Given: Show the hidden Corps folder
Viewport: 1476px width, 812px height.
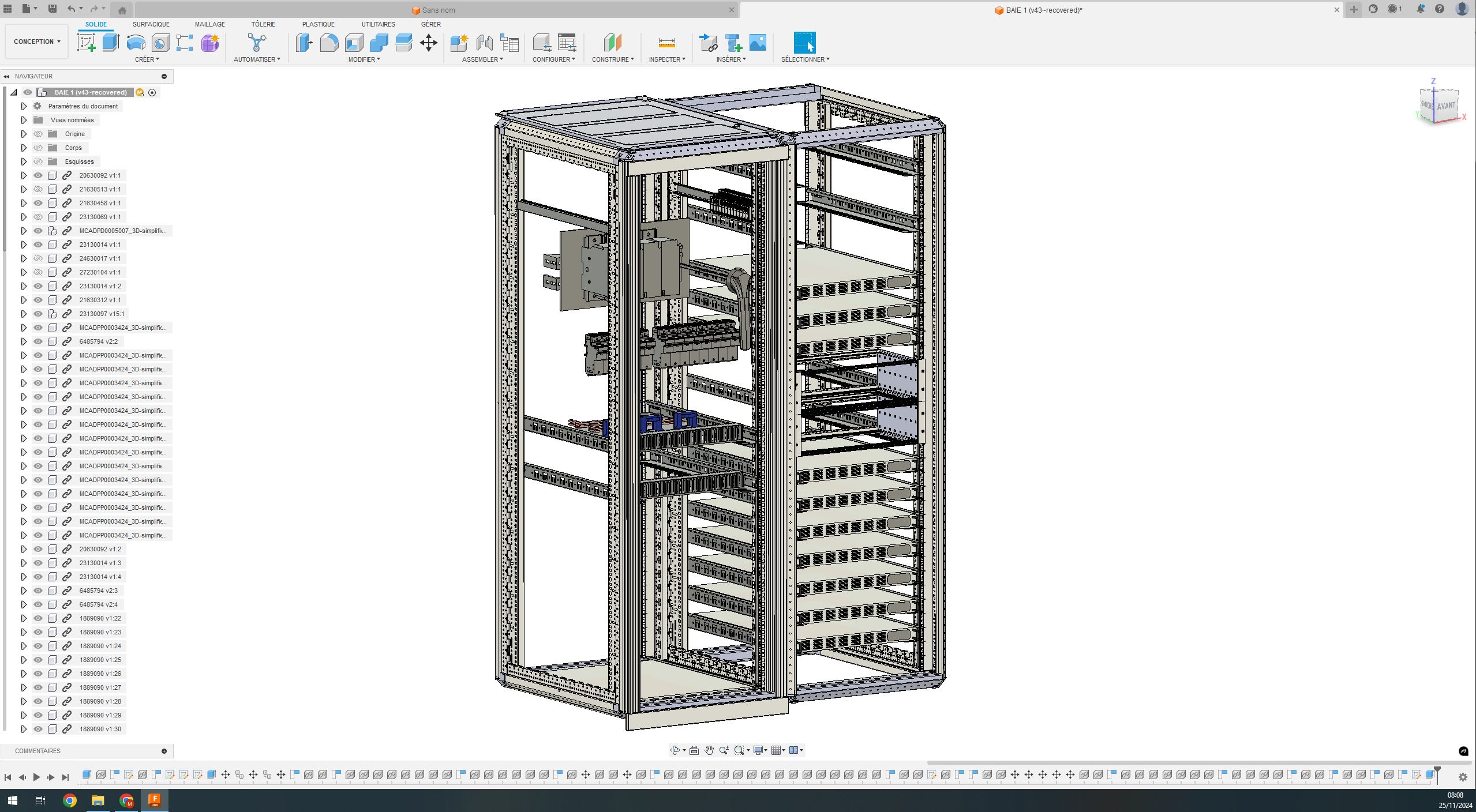Looking at the screenshot, I should point(38,148).
